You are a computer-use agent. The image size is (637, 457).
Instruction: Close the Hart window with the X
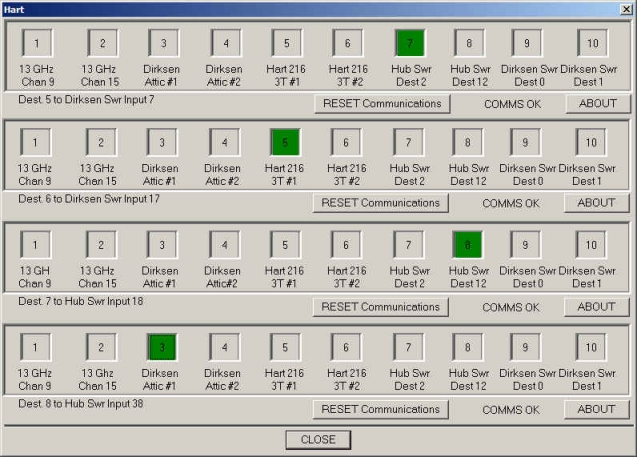pyautogui.click(x=626, y=9)
